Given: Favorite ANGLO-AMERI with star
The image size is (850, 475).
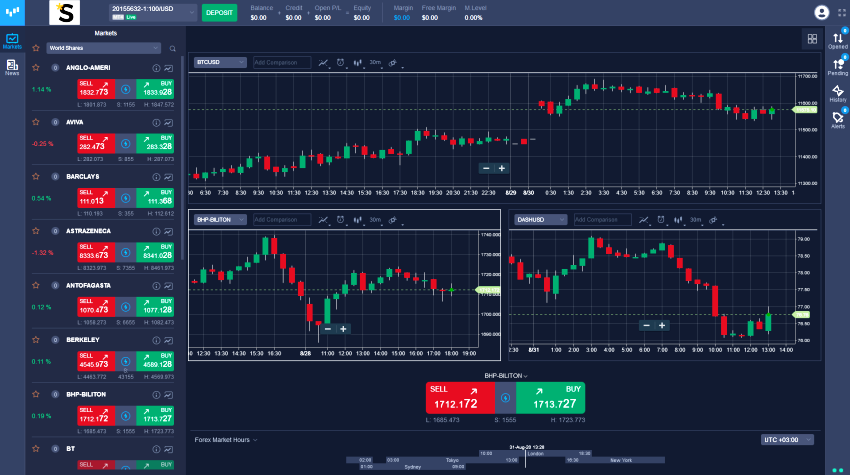Looking at the screenshot, I should click(x=36, y=68).
